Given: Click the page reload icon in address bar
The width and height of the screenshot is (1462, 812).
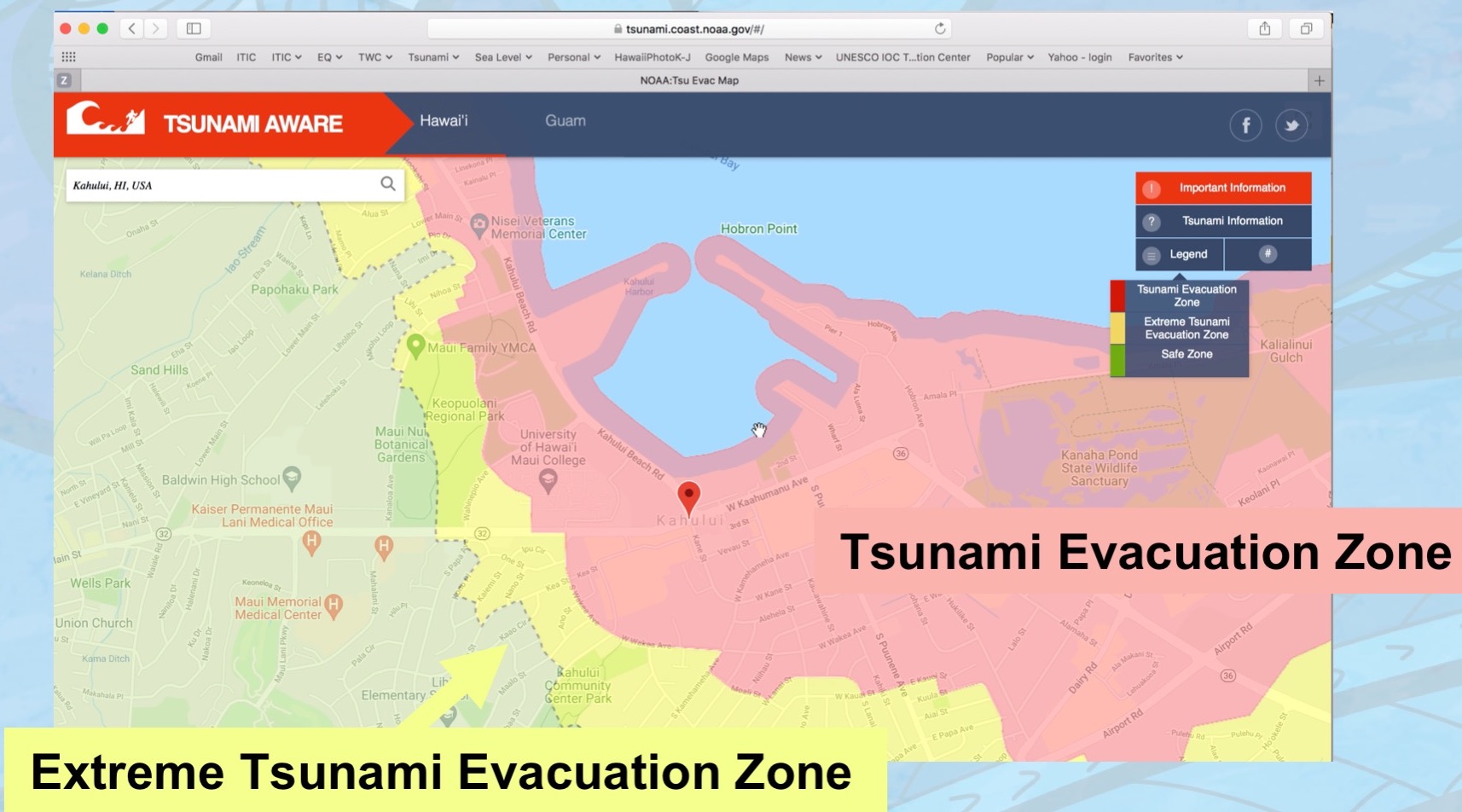Looking at the screenshot, I should (x=939, y=28).
